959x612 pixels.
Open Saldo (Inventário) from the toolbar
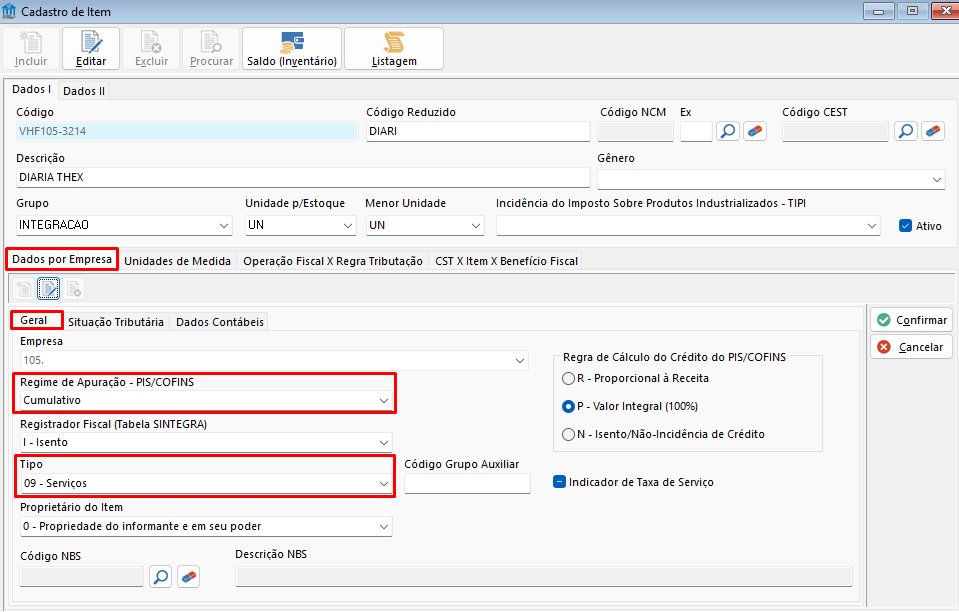292,48
